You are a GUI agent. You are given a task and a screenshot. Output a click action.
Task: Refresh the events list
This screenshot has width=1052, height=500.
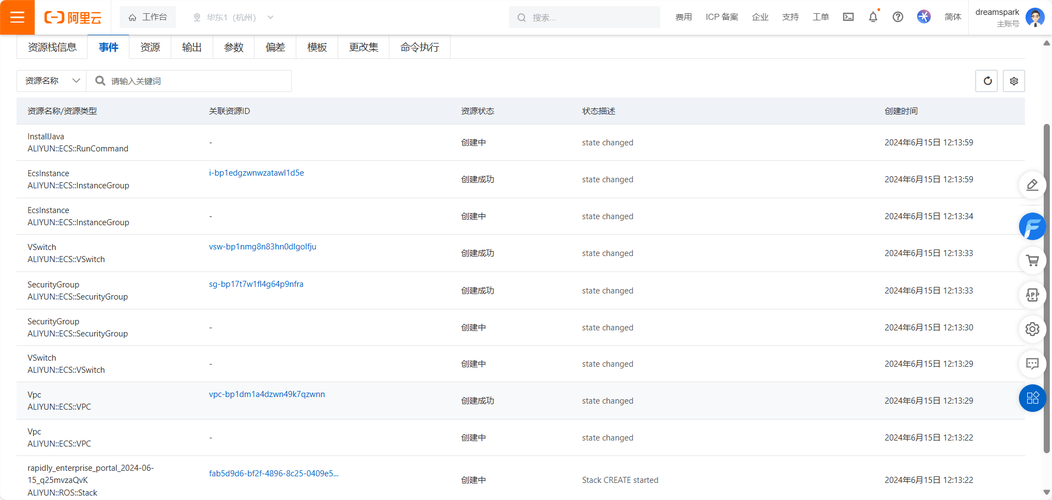click(987, 81)
